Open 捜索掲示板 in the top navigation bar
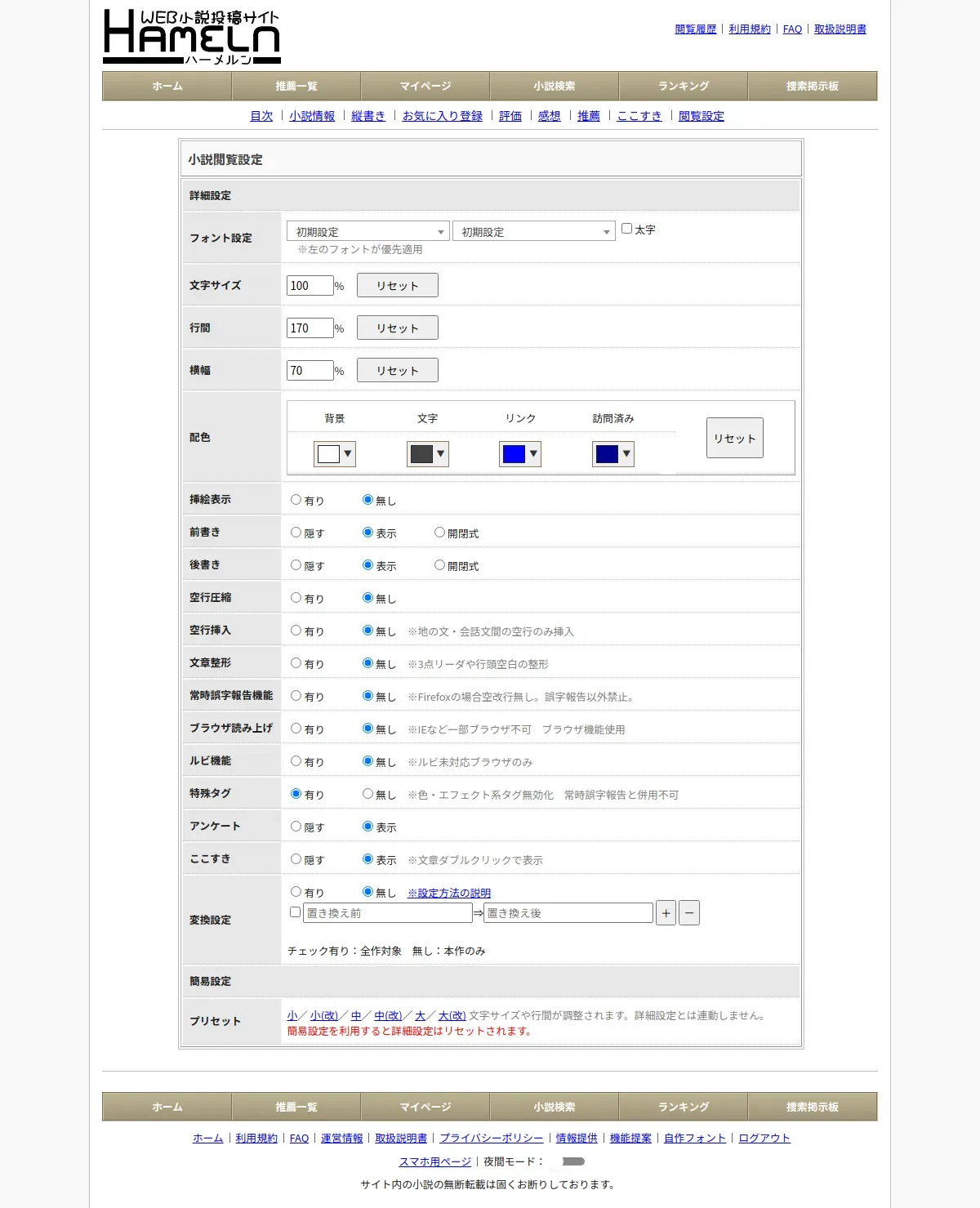 point(813,86)
